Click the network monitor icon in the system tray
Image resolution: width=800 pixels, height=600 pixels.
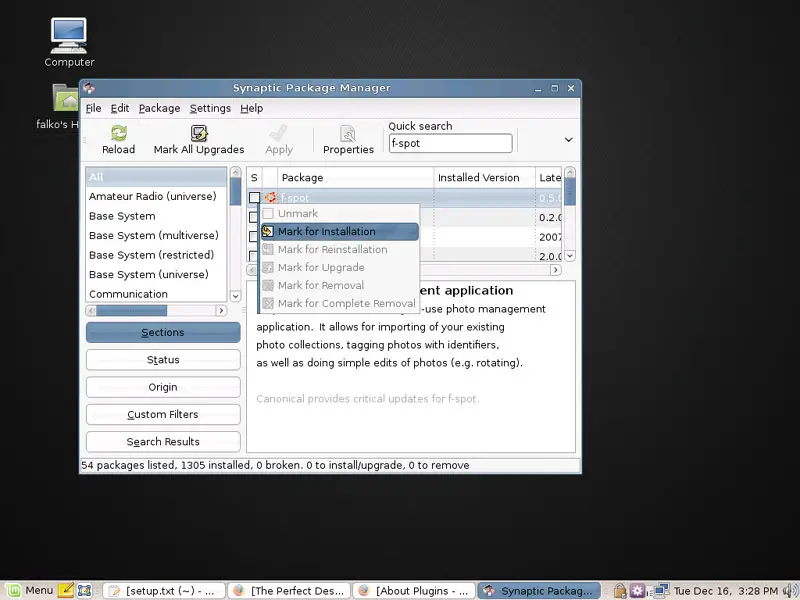662,590
